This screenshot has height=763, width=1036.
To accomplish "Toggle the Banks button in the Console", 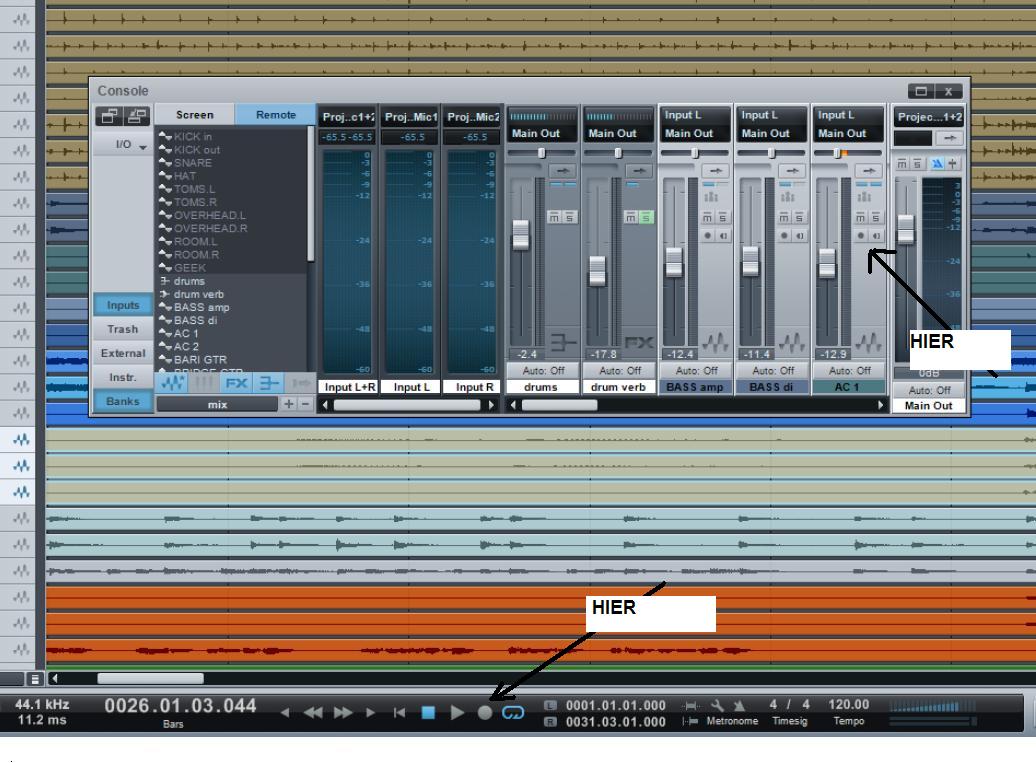I will tap(123, 401).
